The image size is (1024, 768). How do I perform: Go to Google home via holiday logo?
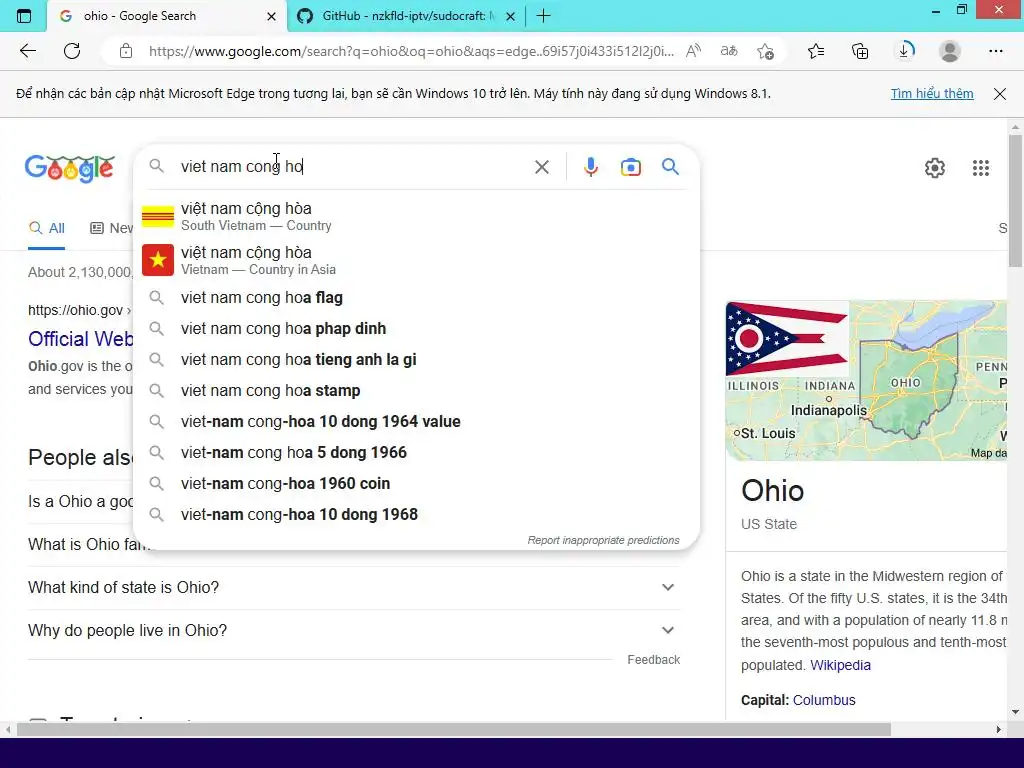[70, 168]
